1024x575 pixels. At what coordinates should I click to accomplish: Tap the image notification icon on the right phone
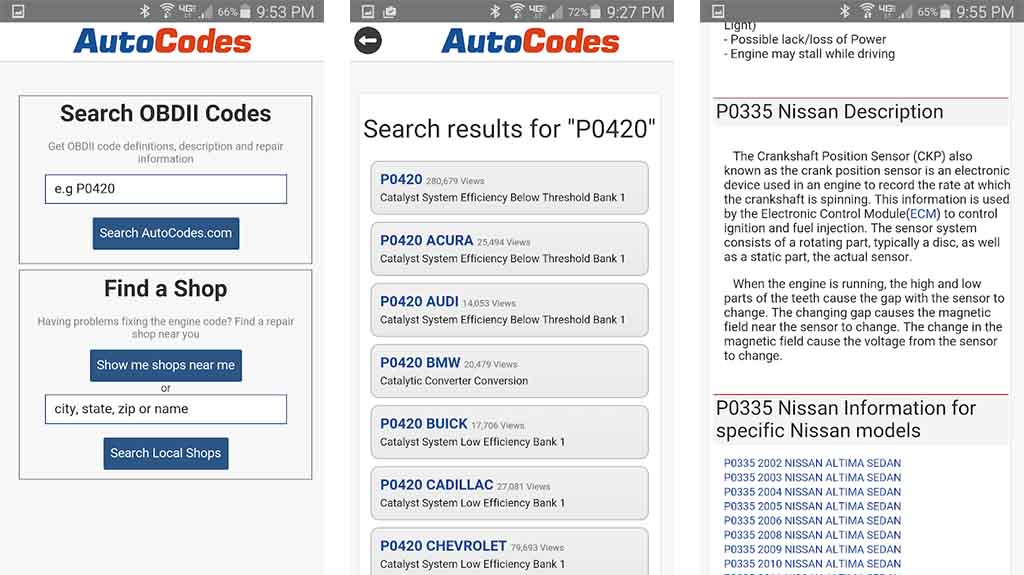tap(718, 11)
